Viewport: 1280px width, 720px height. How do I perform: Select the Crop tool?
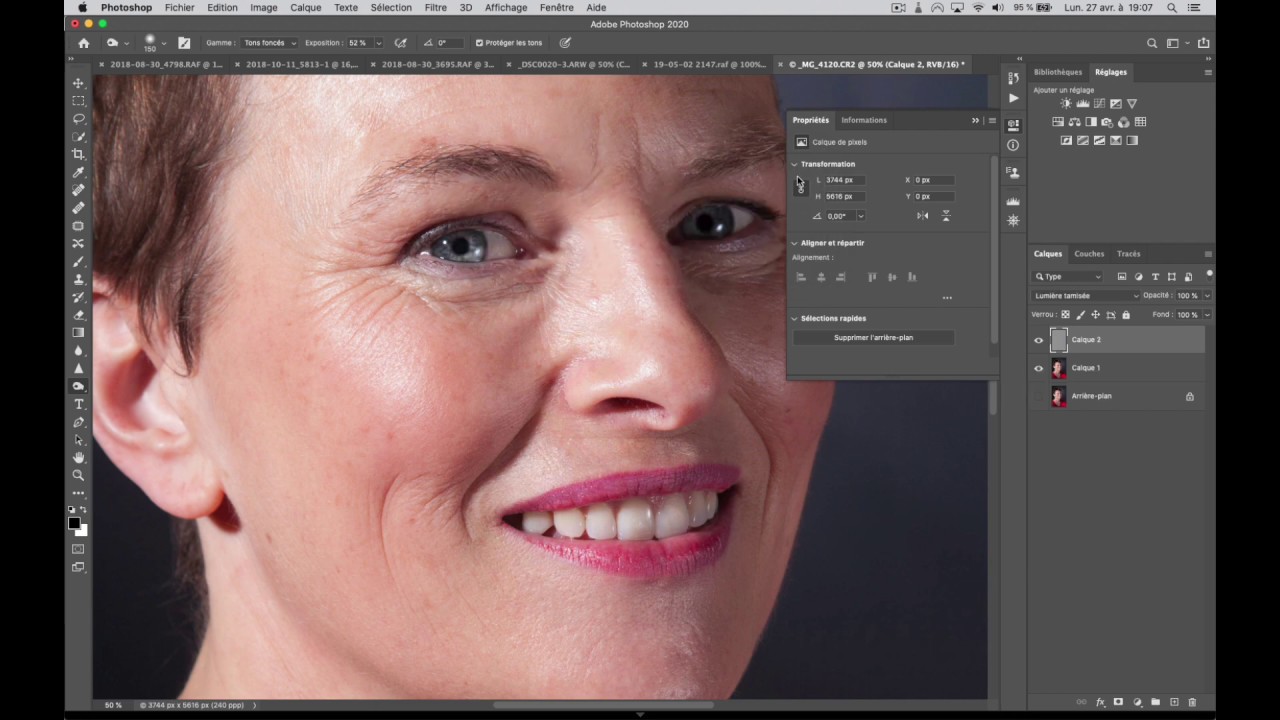(x=79, y=155)
